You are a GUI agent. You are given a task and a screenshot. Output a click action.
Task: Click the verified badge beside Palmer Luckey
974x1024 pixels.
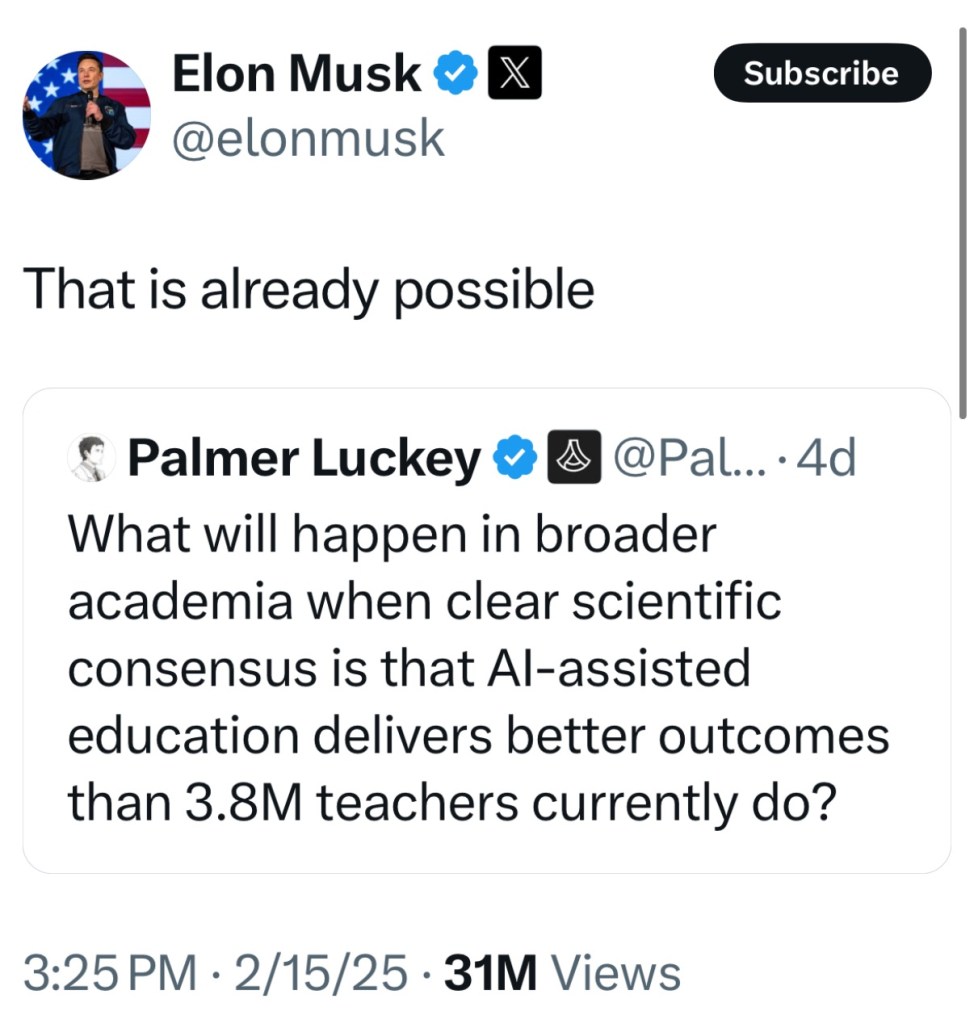click(x=515, y=458)
